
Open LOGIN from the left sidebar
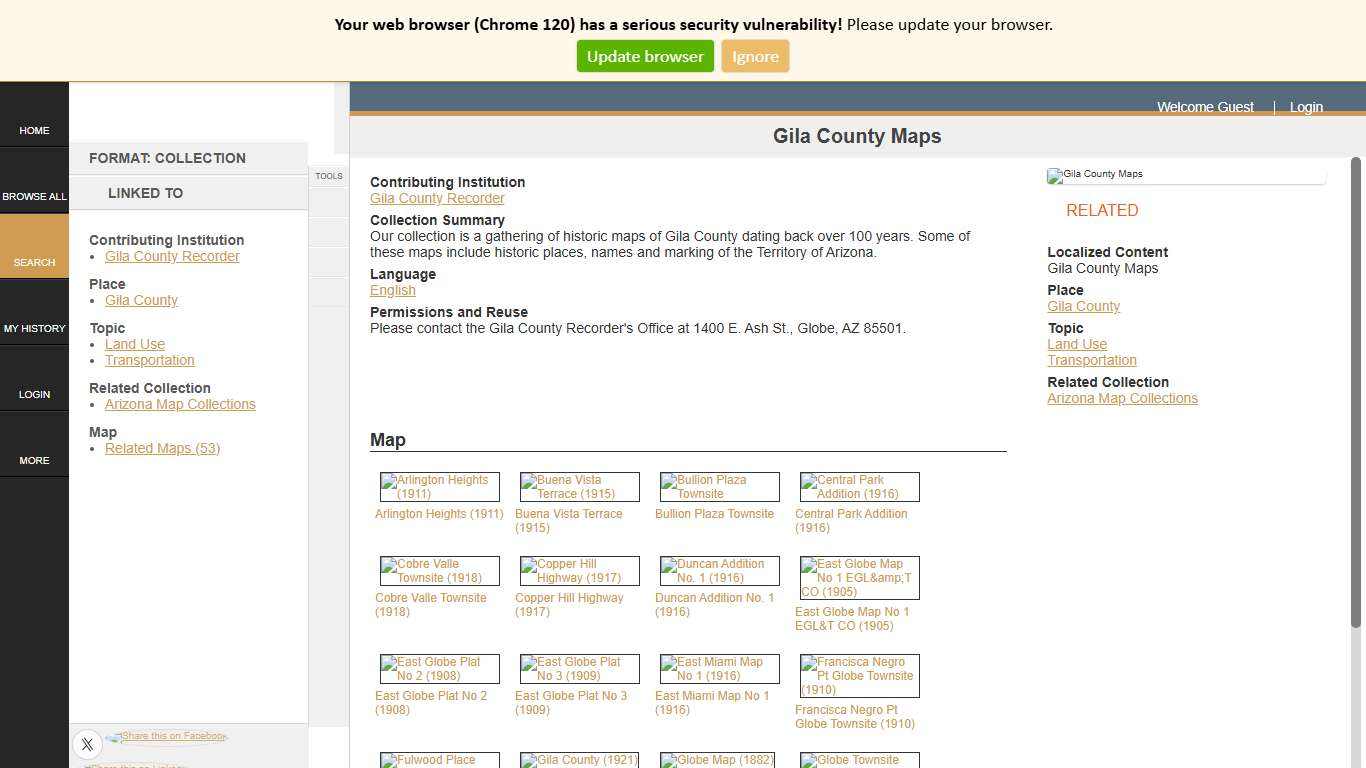(34, 394)
